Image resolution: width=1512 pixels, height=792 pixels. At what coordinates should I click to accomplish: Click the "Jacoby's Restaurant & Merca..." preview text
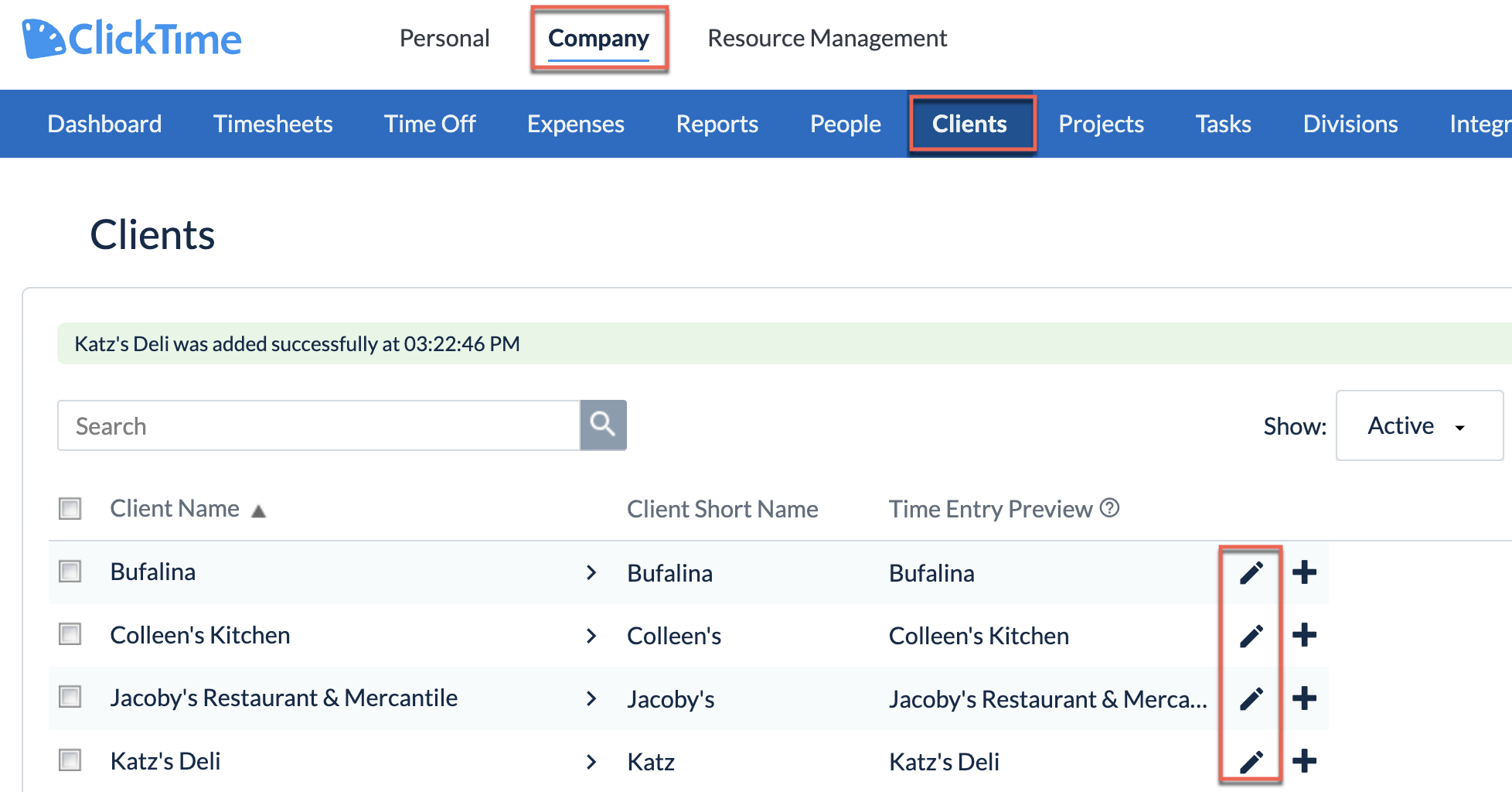point(1048,699)
